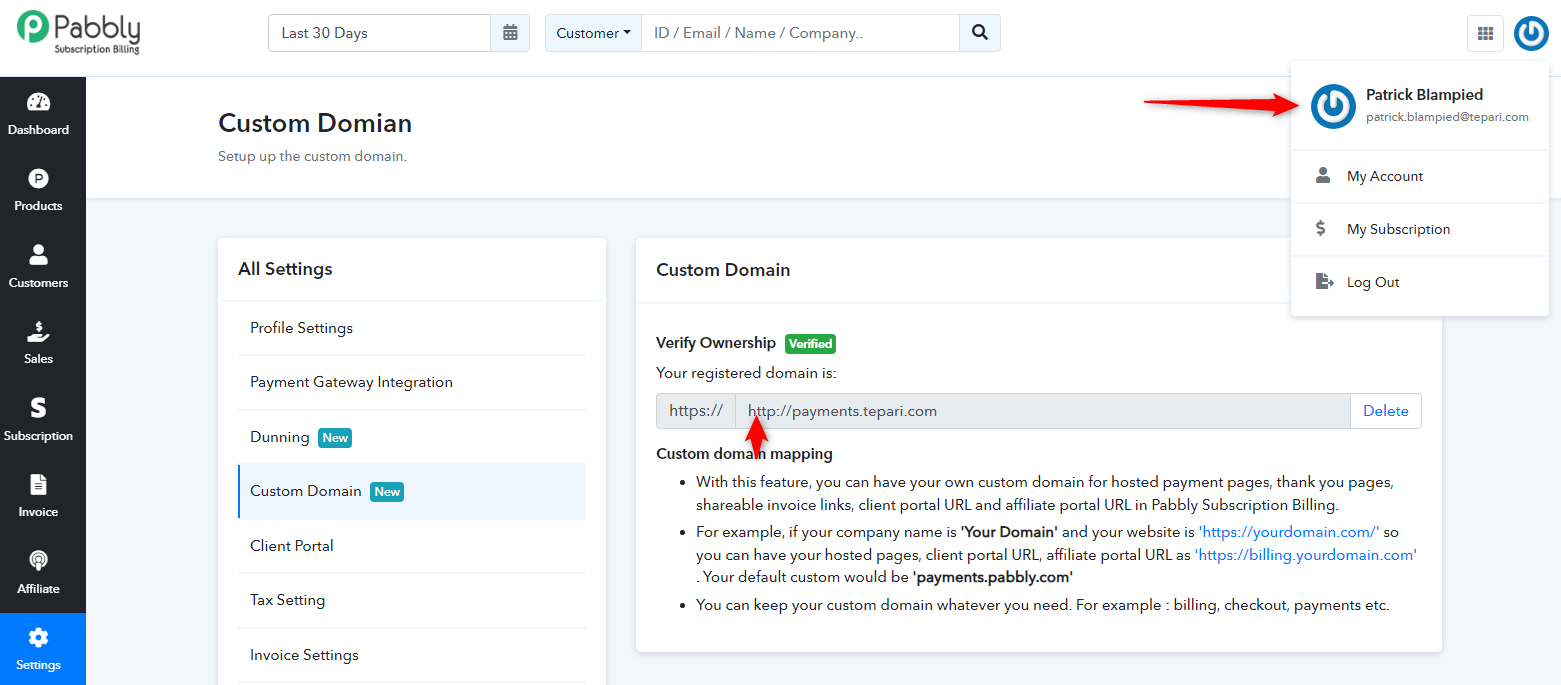The height and width of the screenshot is (685, 1561).
Task: Open Payment Gateway Integration settings
Action: point(412,382)
